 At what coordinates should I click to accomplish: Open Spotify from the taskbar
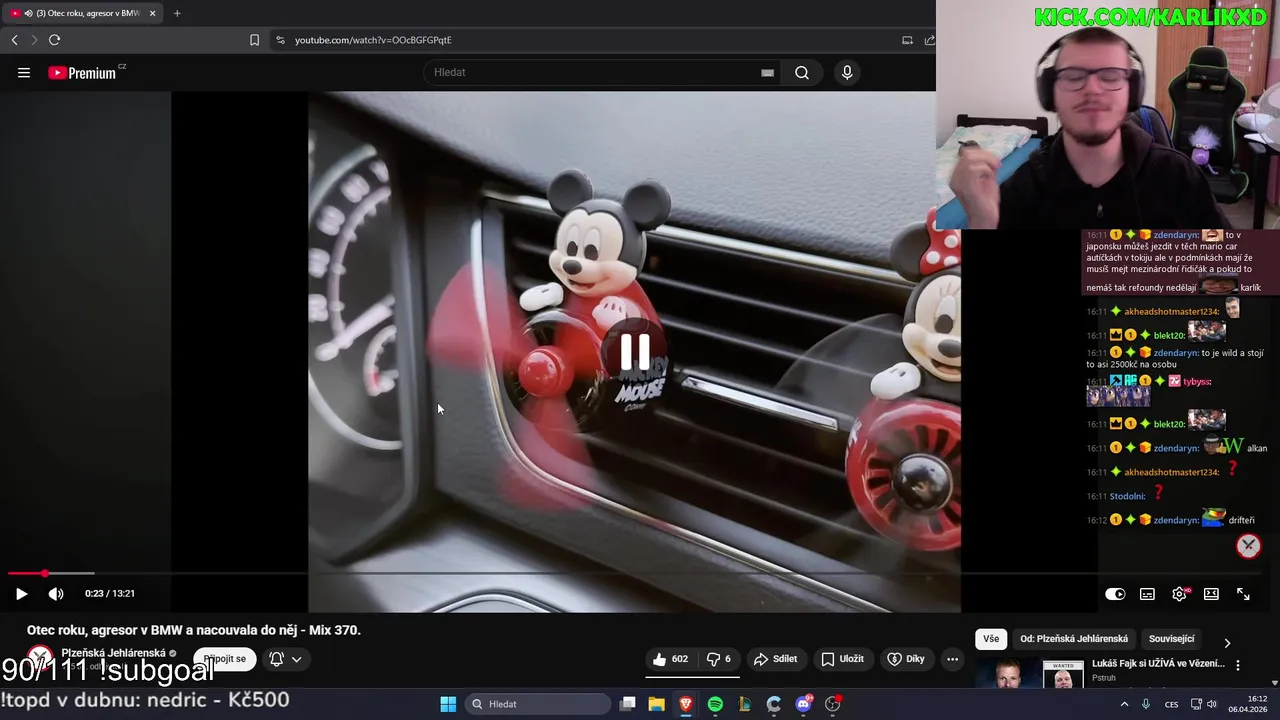click(x=715, y=704)
